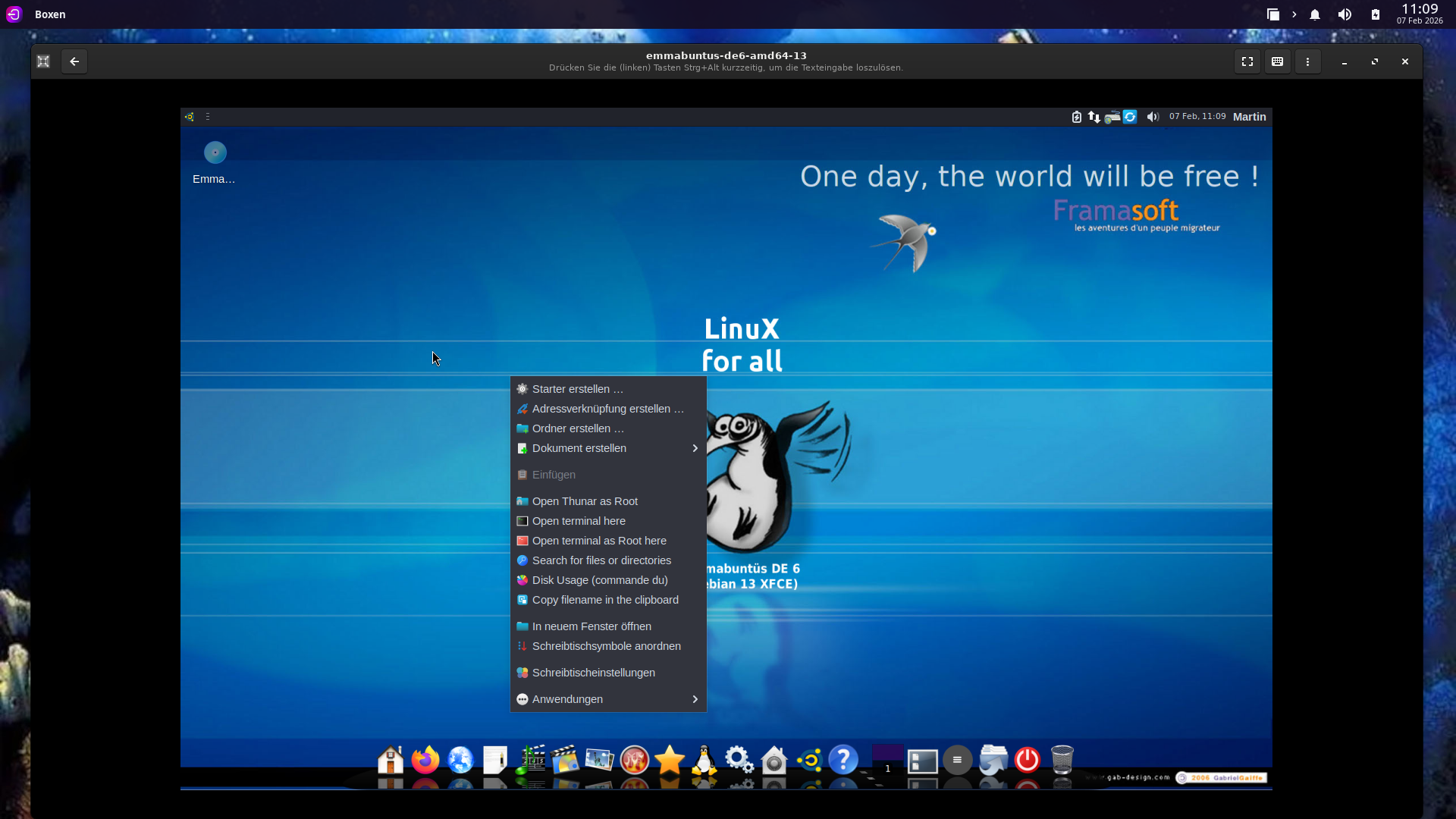The image size is (1456, 819).
Task: Click the red power button in dock
Action: 1027,759
